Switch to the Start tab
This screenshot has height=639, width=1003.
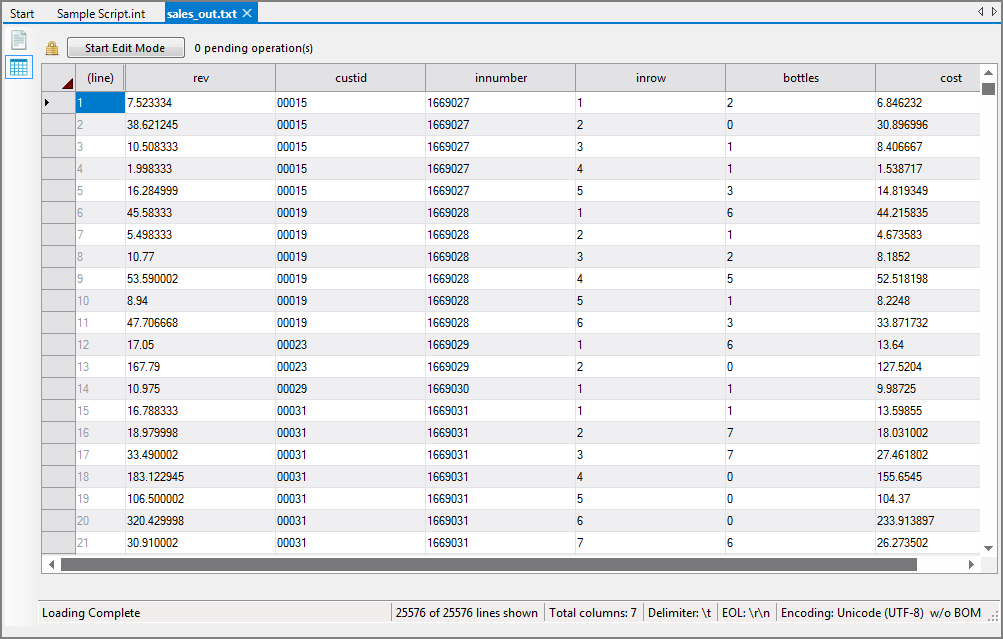pyautogui.click(x=21, y=14)
